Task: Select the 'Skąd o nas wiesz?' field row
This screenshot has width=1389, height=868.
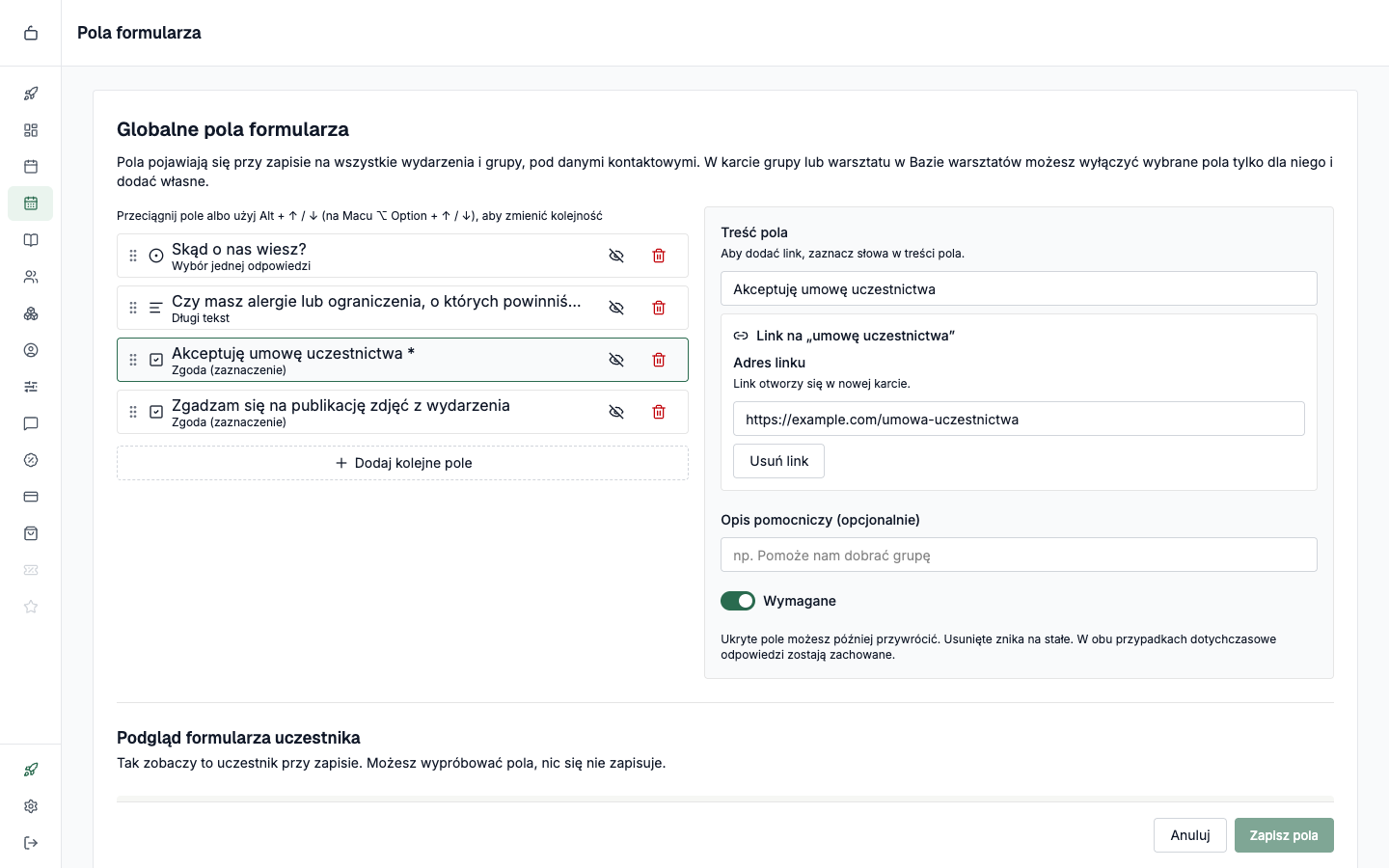Action: (x=402, y=256)
